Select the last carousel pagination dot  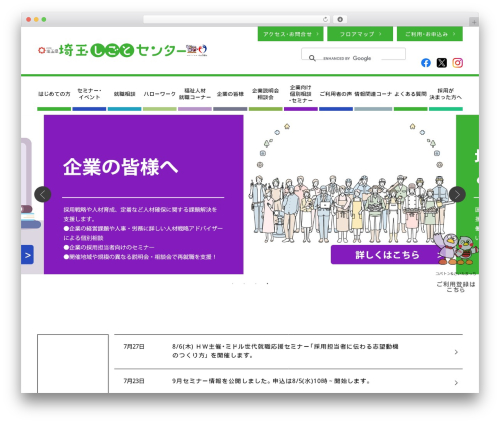(267, 283)
